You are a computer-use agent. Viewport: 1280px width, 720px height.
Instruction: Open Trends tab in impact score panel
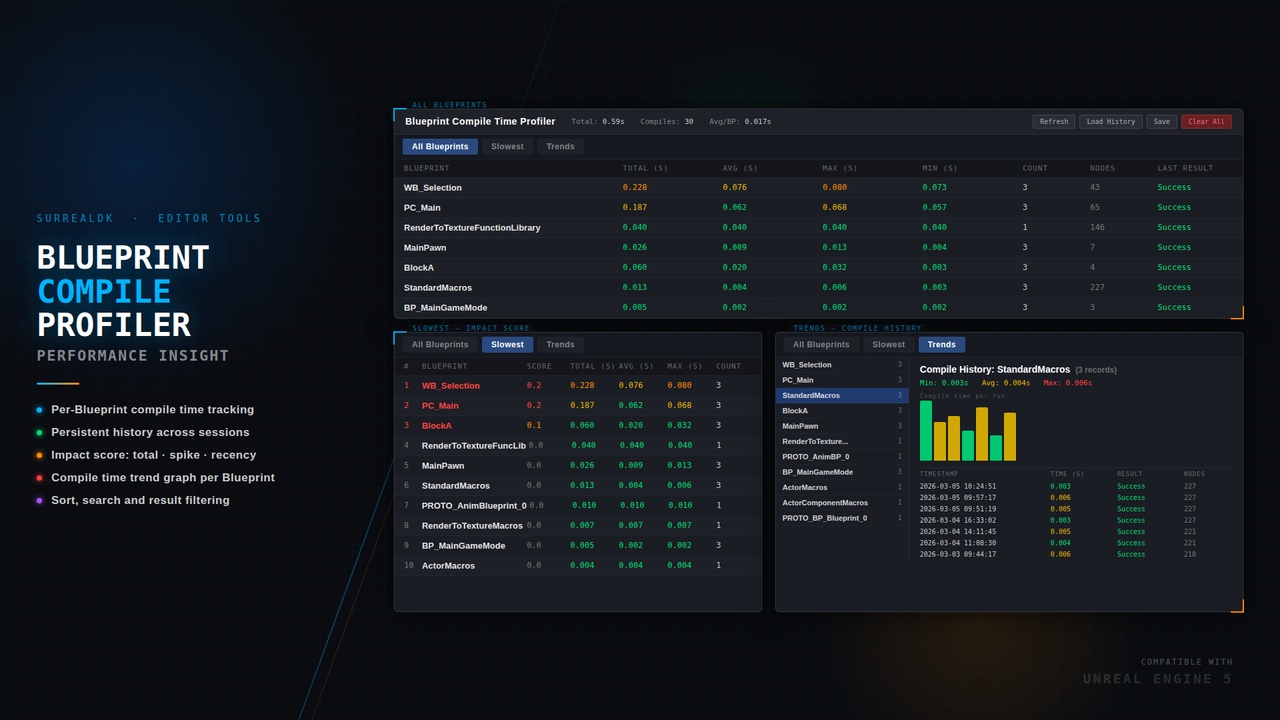pos(560,345)
